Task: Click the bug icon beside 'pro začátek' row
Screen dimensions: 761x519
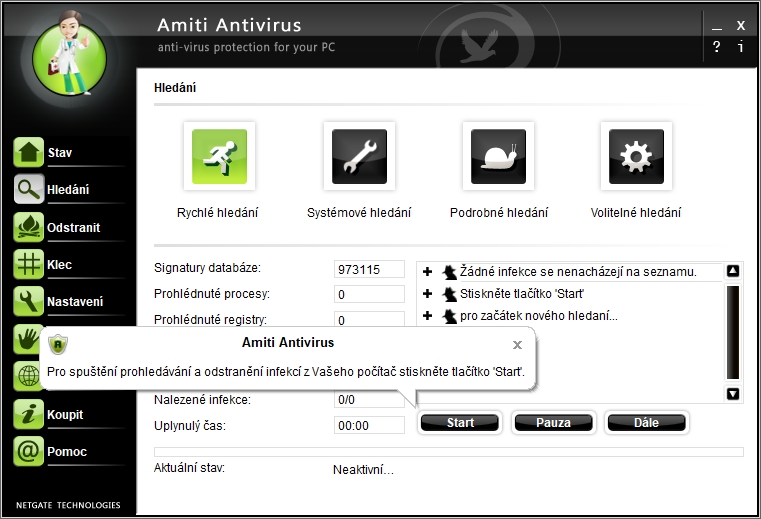Action: click(449, 316)
